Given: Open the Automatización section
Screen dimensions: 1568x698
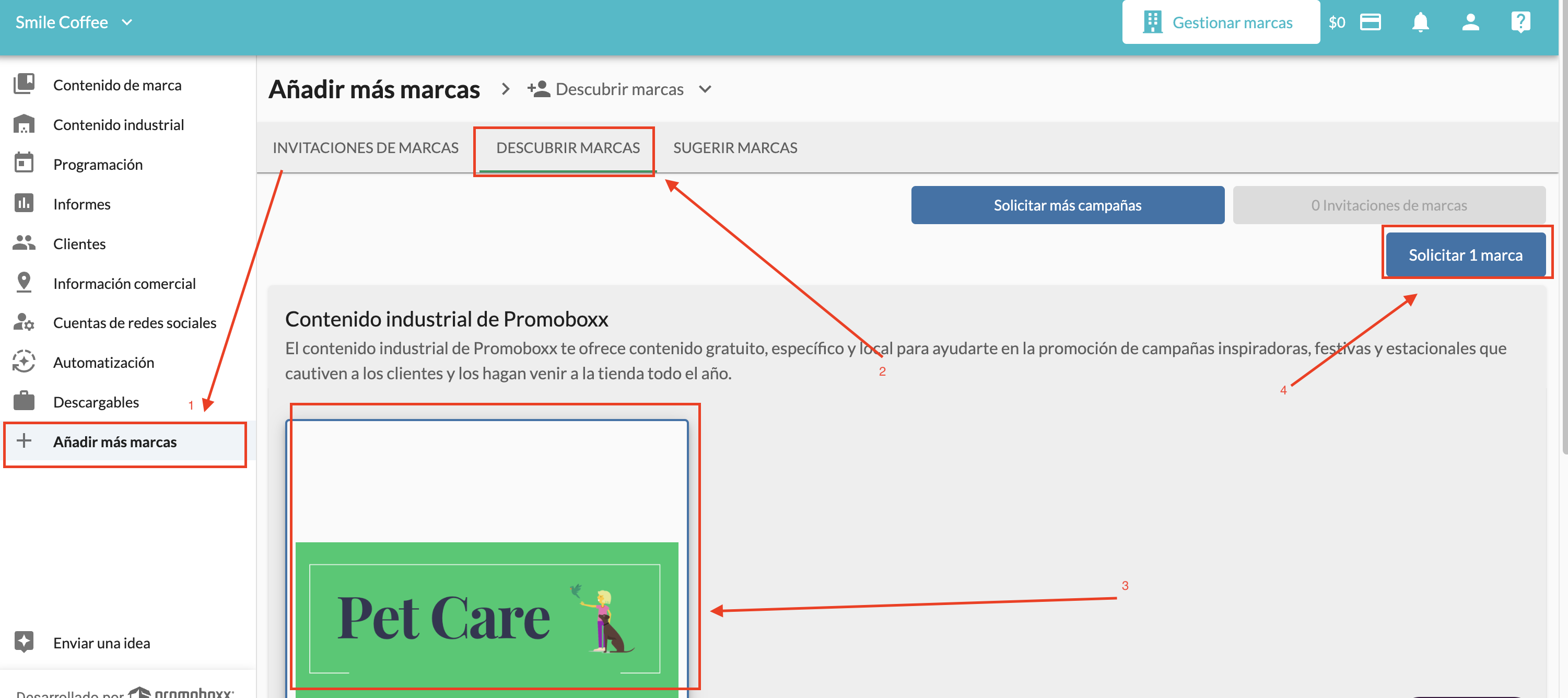Looking at the screenshot, I should (103, 362).
